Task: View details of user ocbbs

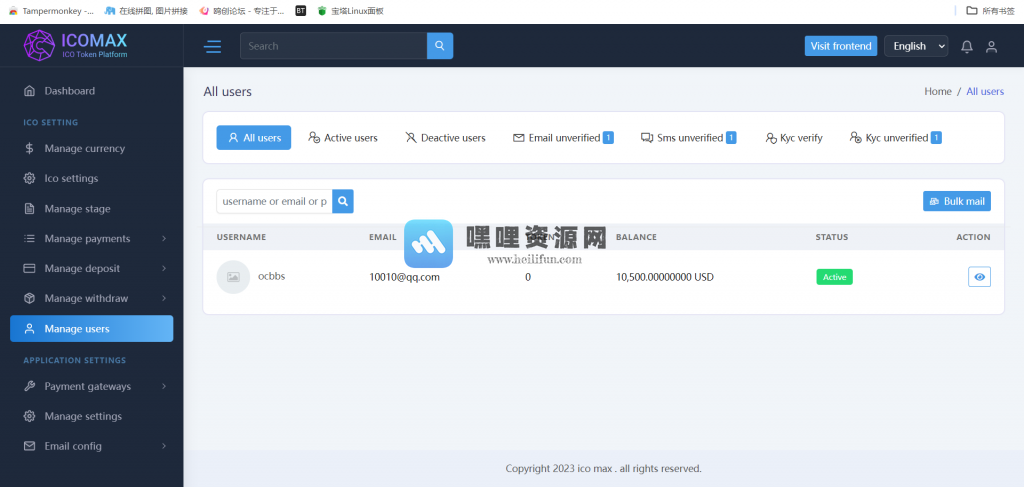Action: [979, 277]
